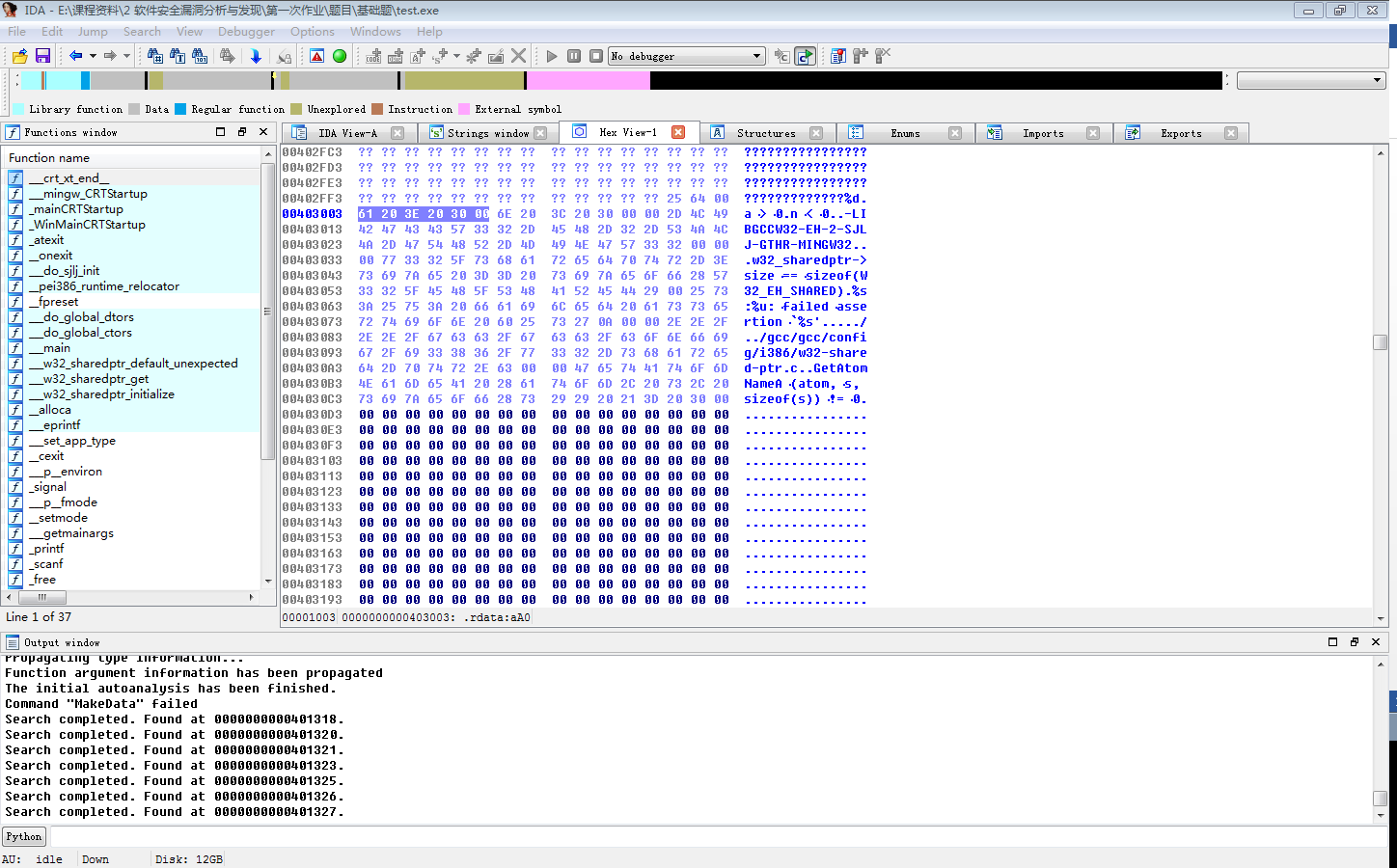Screen dimensions: 1397x868
Task: Close the Strings window tab
Action: tap(540, 133)
